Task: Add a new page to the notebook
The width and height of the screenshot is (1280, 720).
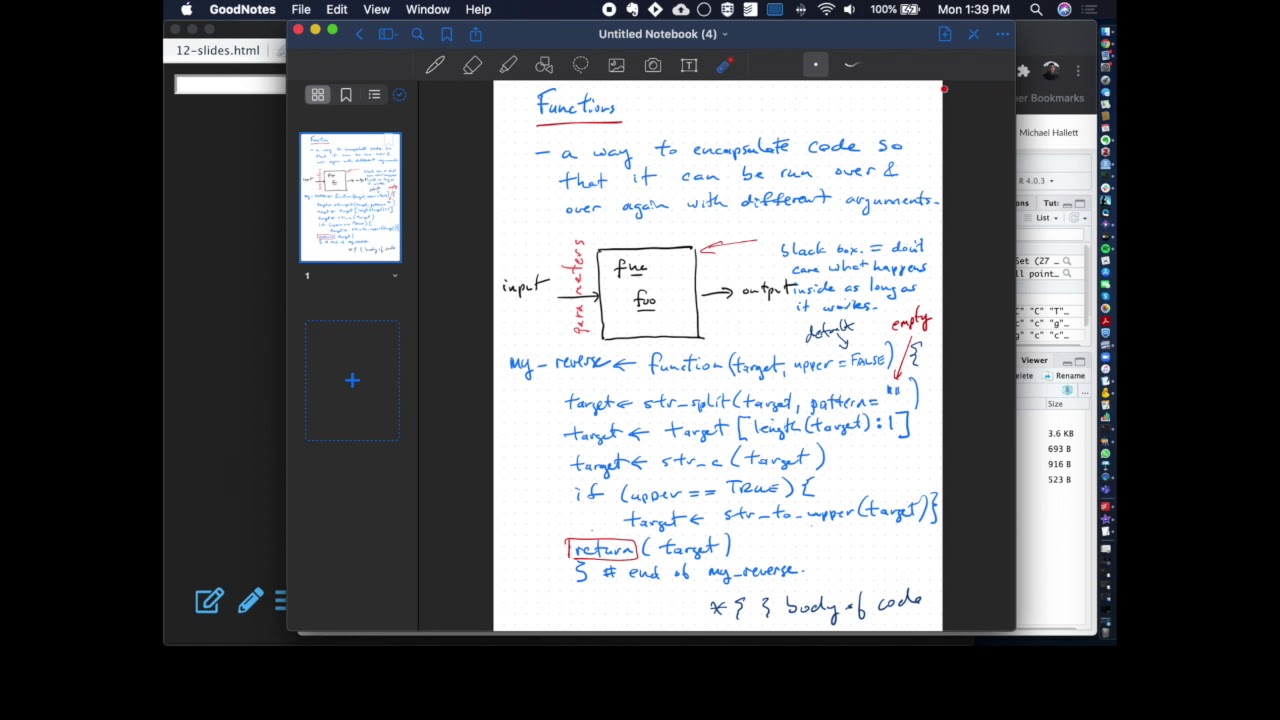Action: tap(945, 34)
